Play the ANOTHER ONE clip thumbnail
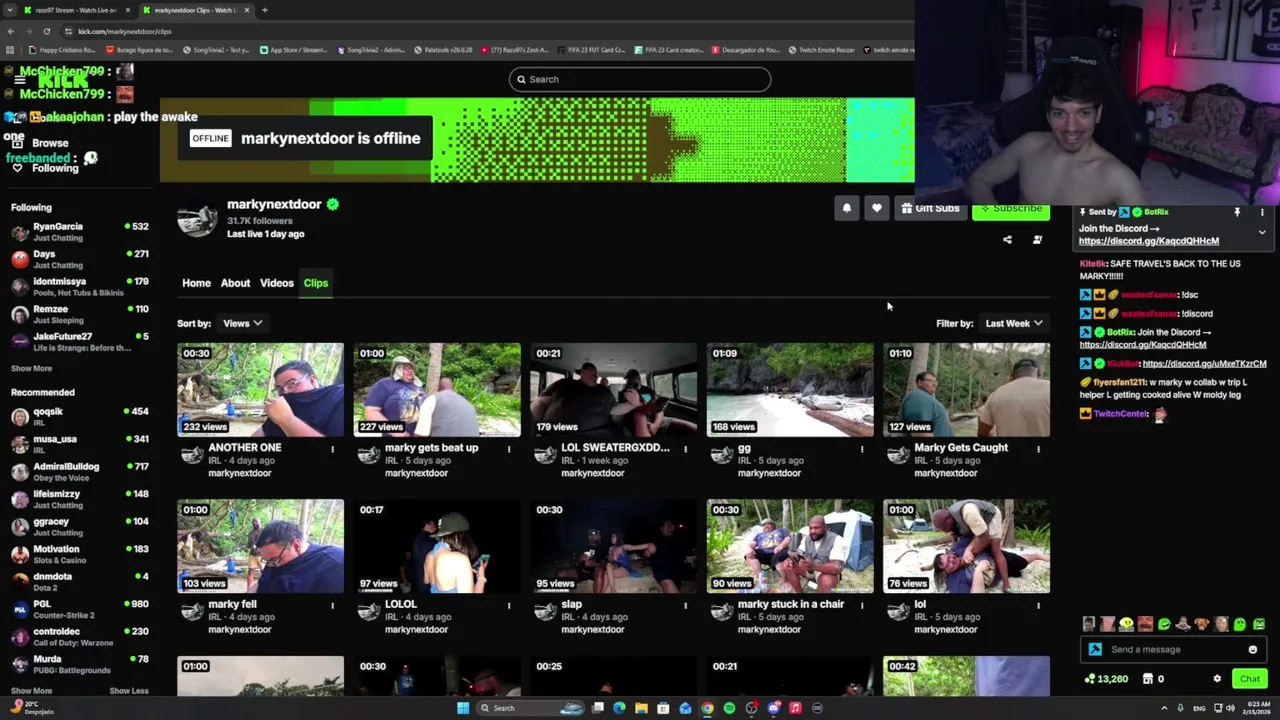The height and width of the screenshot is (720, 1280). pyautogui.click(x=260, y=390)
